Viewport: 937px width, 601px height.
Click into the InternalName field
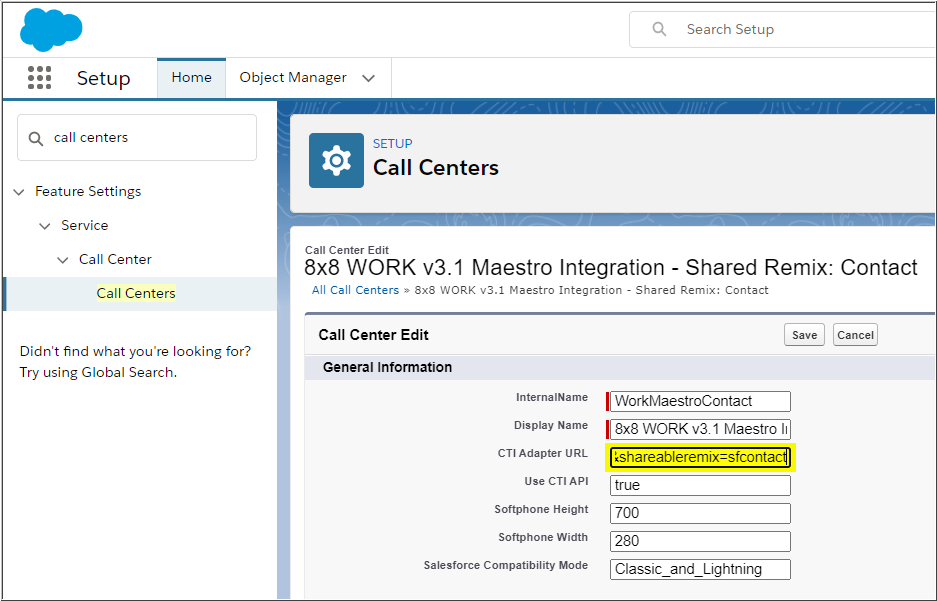coord(700,401)
